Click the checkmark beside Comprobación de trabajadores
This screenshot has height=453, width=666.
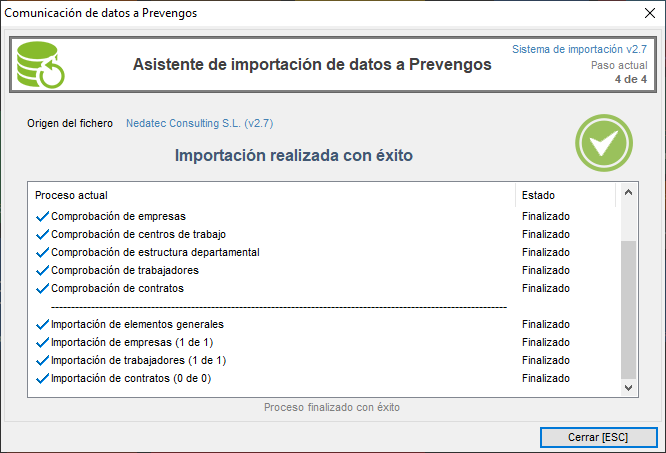click(x=42, y=270)
